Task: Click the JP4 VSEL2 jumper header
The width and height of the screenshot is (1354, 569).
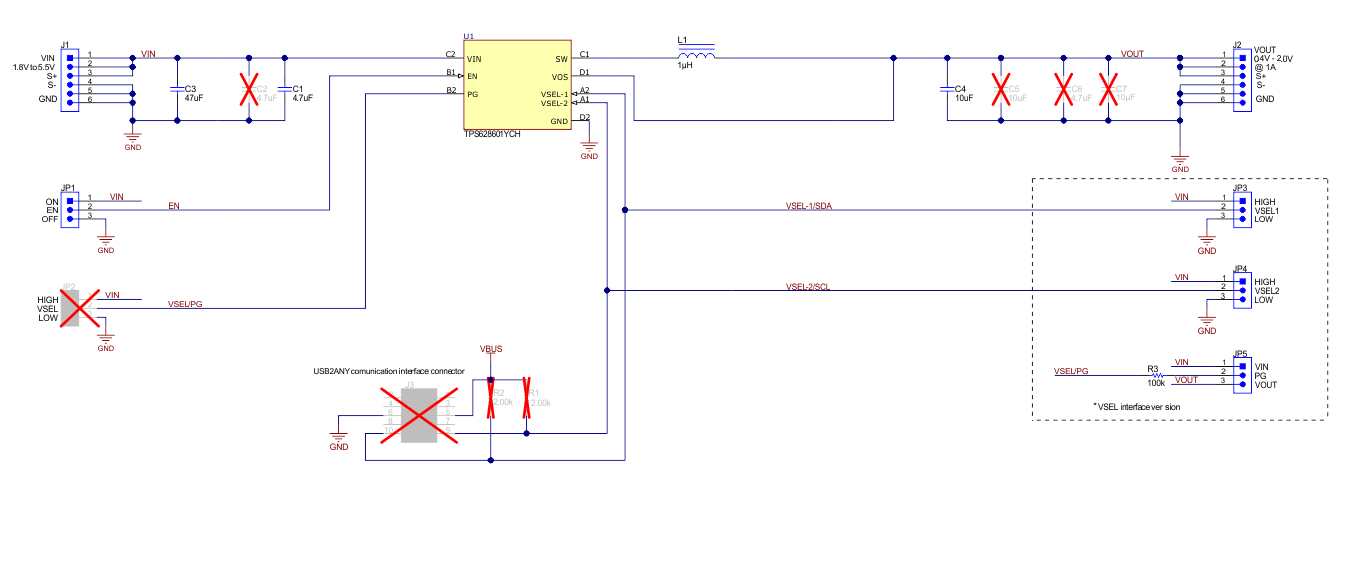Action: (1241, 291)
